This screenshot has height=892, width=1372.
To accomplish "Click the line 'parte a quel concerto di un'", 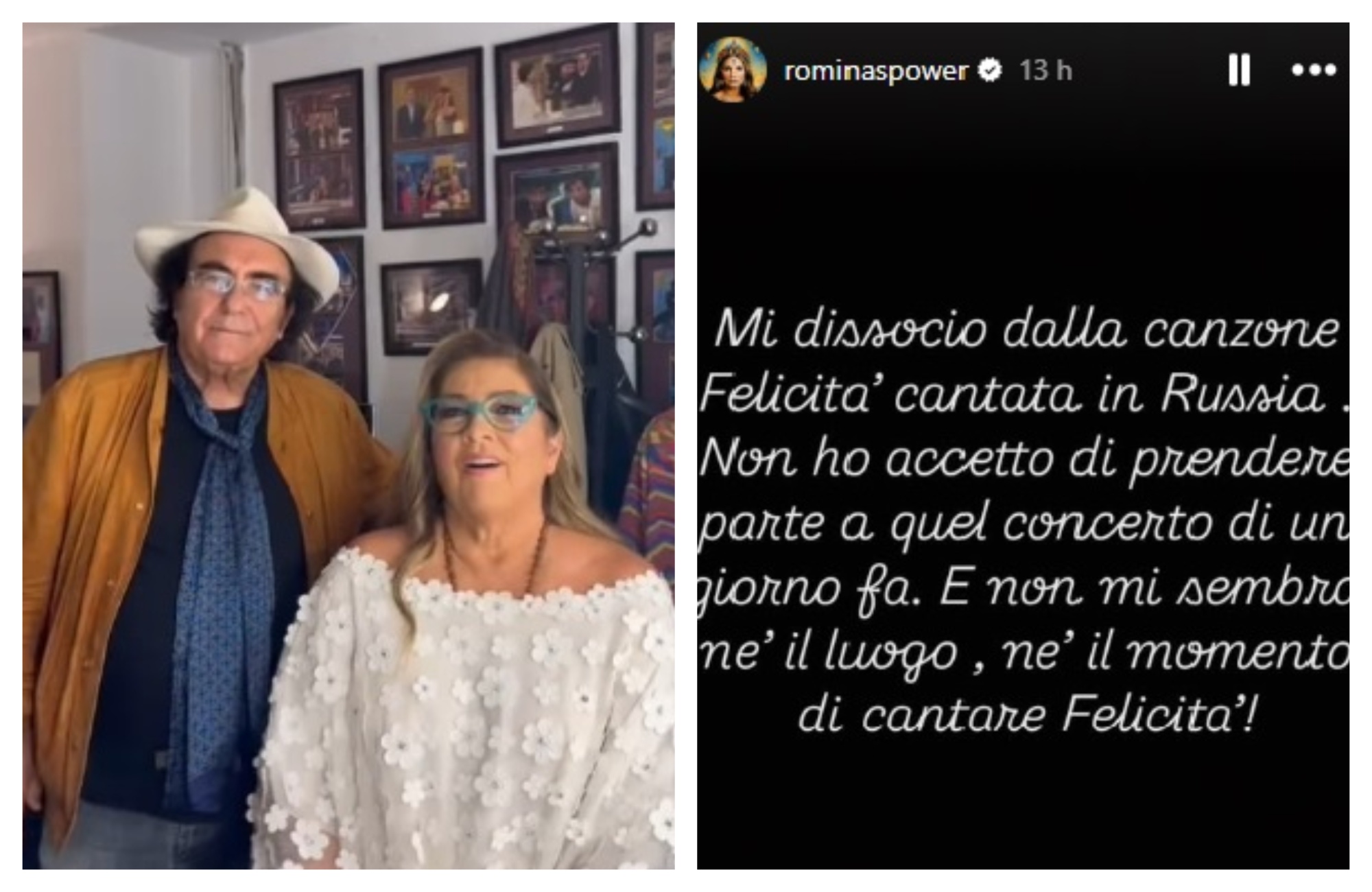I will coord(1024,524).
